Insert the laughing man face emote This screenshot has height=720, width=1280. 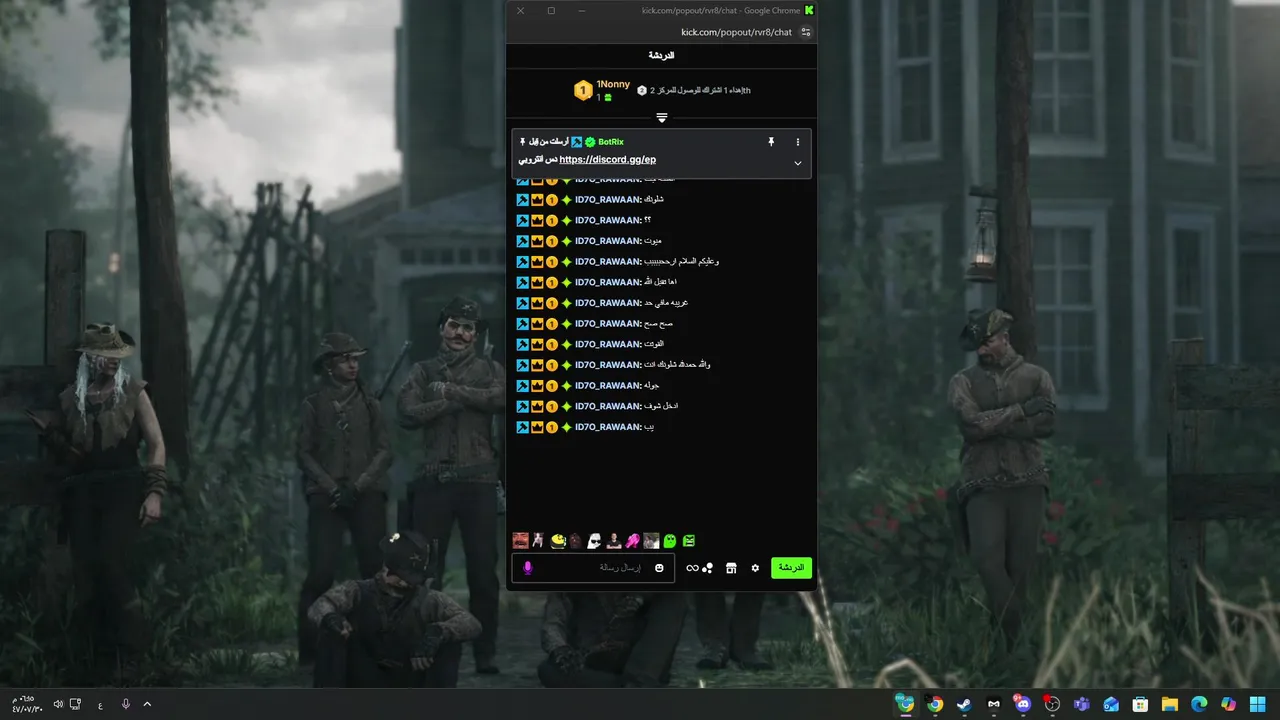[520, 541]
